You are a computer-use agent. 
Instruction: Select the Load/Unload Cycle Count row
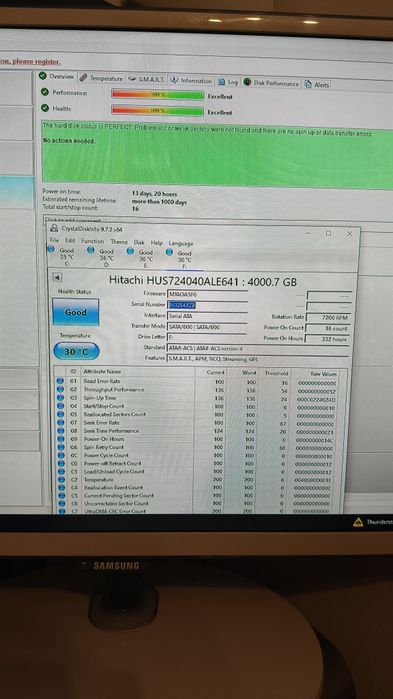coord(200,472)
